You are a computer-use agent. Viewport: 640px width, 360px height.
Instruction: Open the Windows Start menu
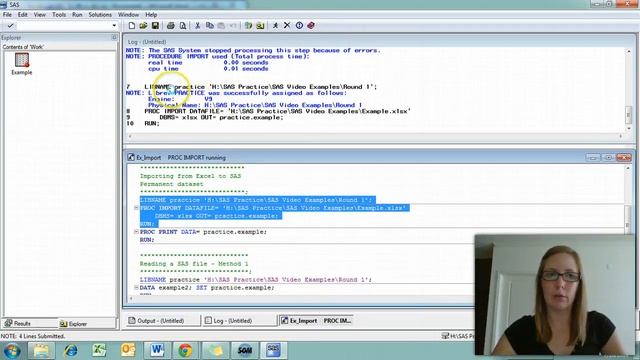pos(12,351)
